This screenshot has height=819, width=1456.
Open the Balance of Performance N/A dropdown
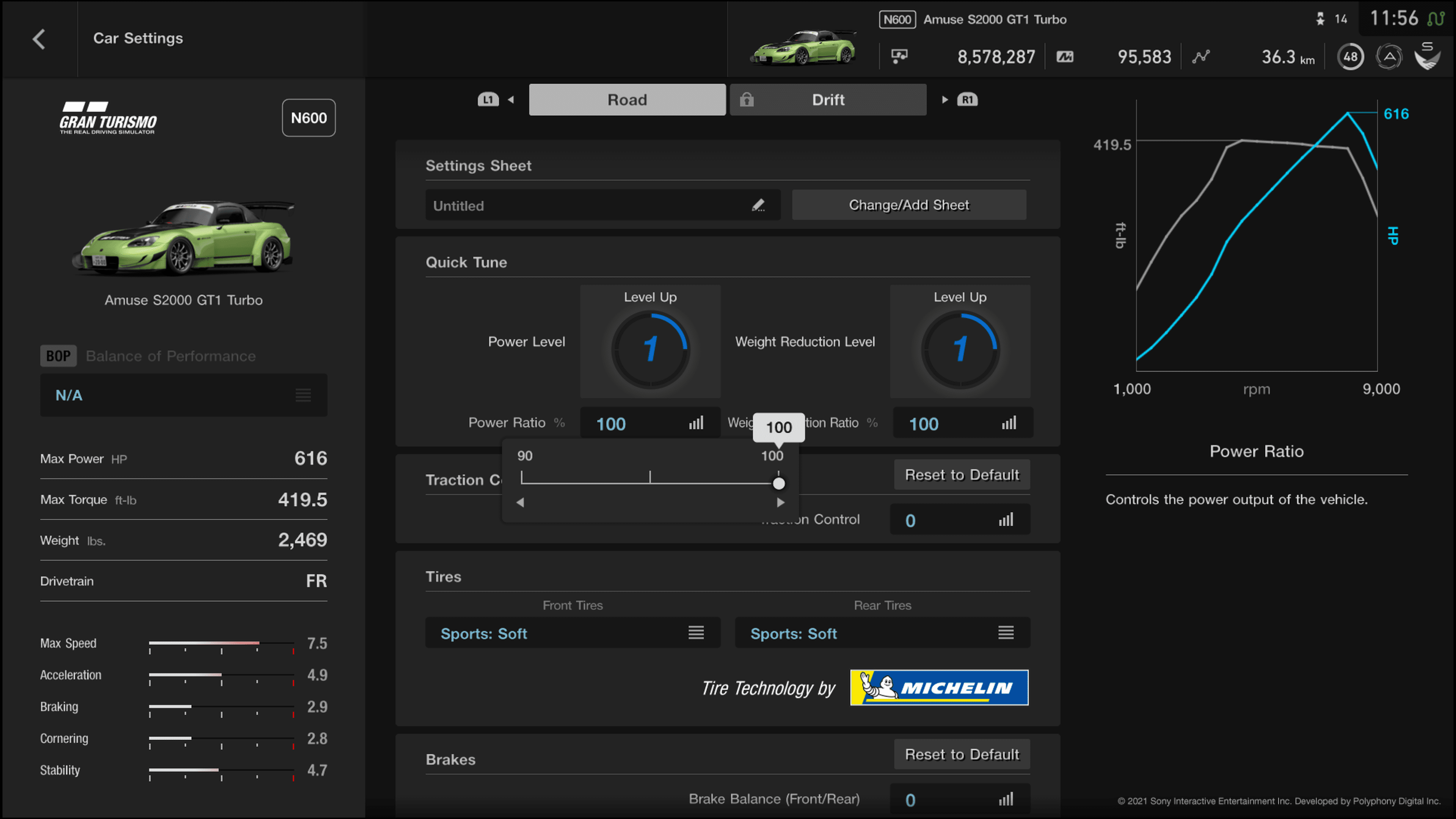[x=184, y=395]
